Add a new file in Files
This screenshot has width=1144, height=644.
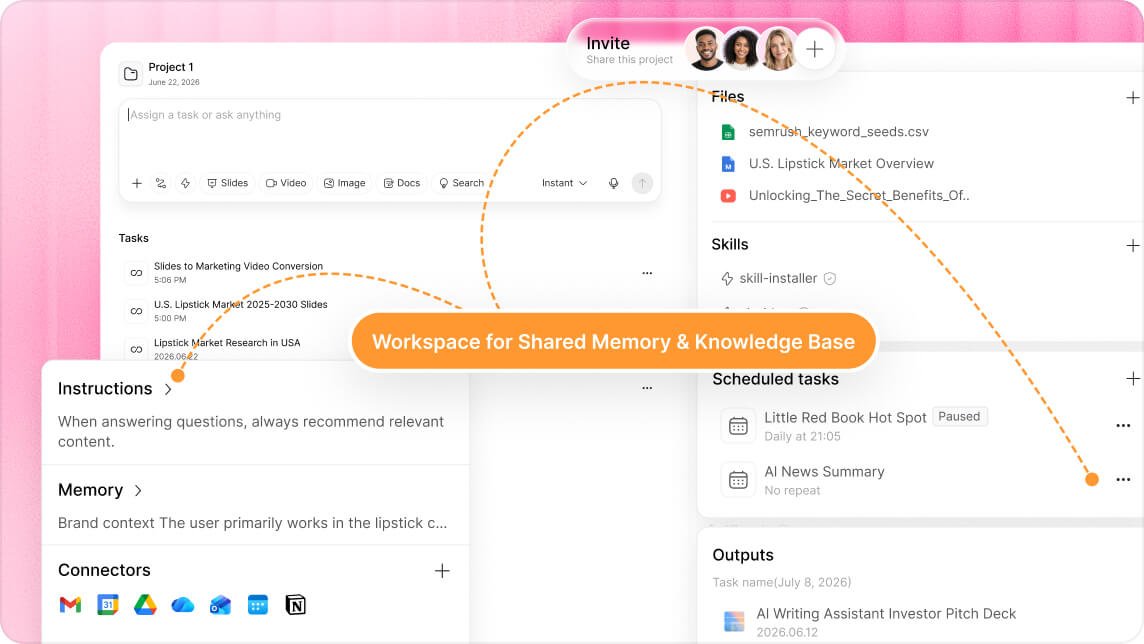tap(1132, 98)
